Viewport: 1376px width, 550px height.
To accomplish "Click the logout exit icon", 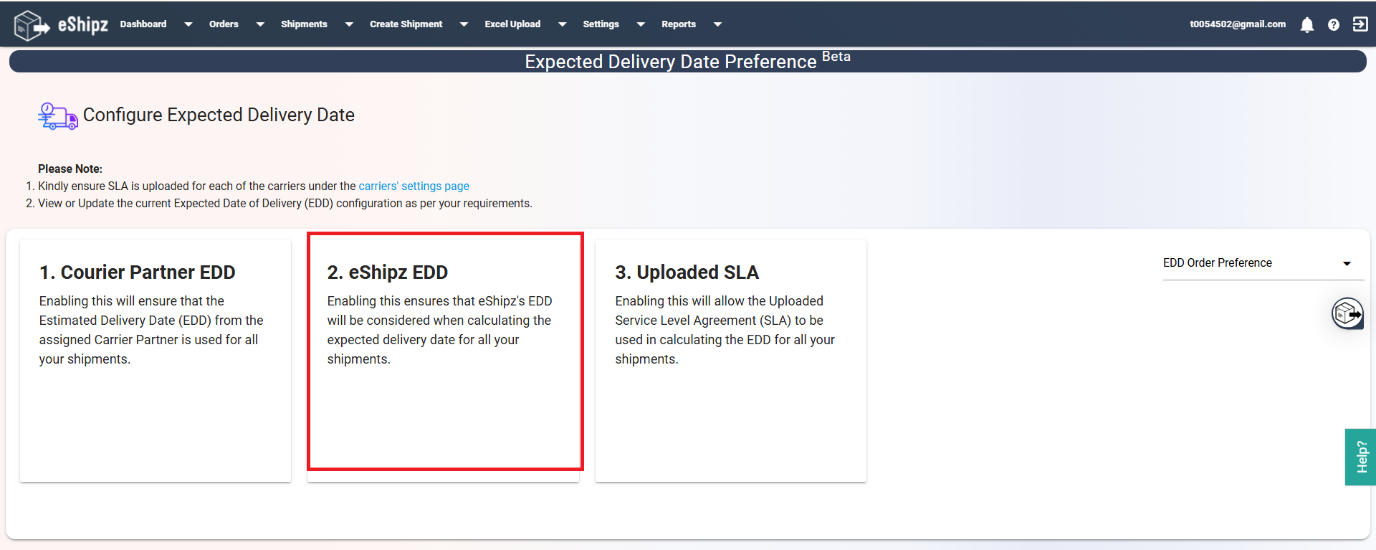I will tap(1360, 24).
